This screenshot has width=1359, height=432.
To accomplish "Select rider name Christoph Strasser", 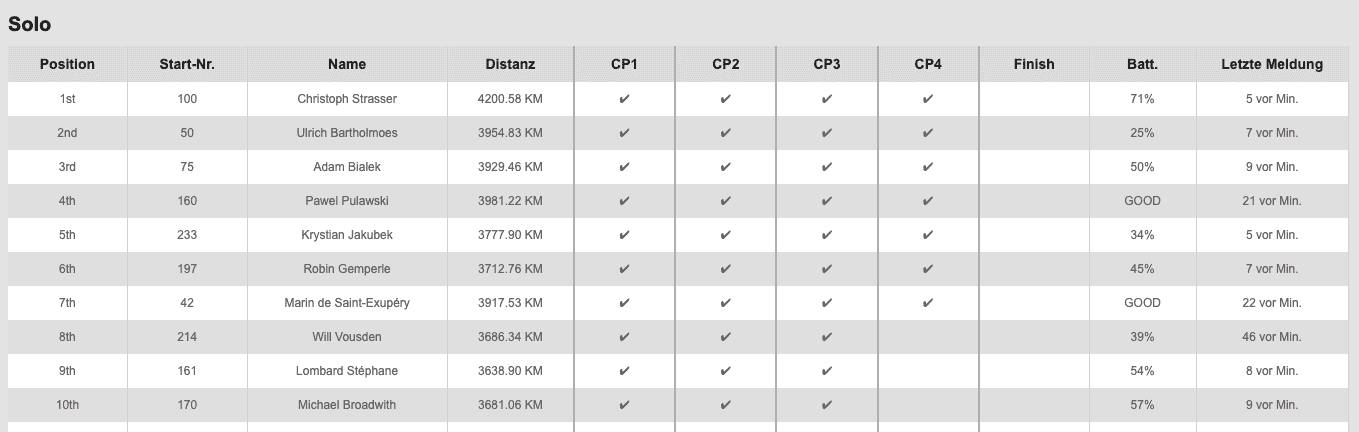I will (x=347, y=99).
